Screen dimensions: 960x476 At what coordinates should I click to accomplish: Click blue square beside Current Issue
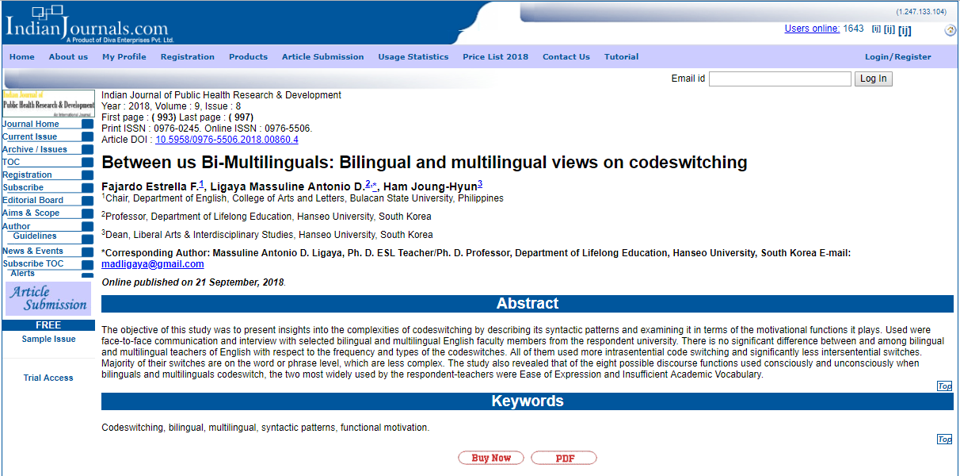[88, 137]
